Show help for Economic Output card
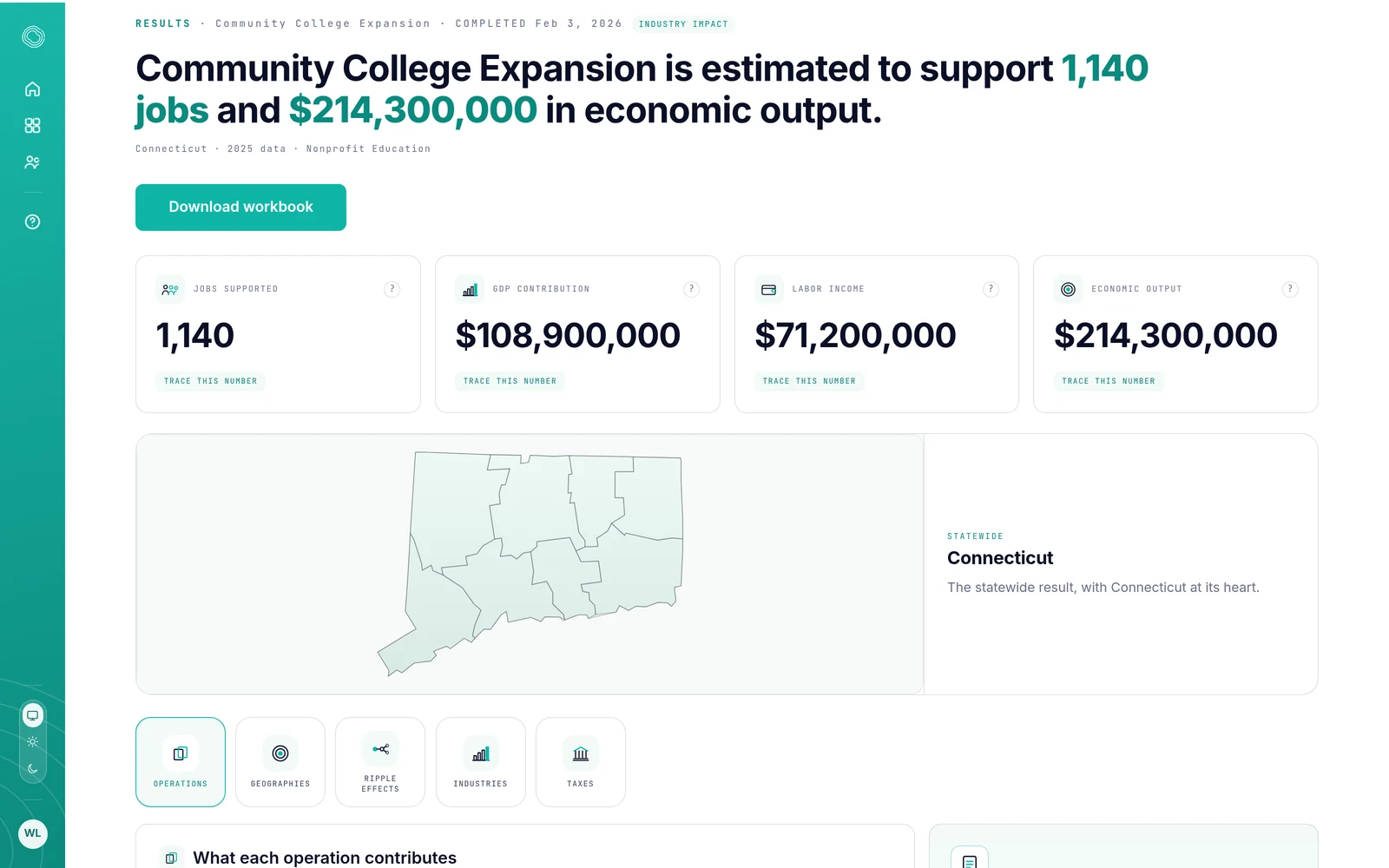The width and height of the screenshot is (1389, 868). click(x=1290, y=289)
